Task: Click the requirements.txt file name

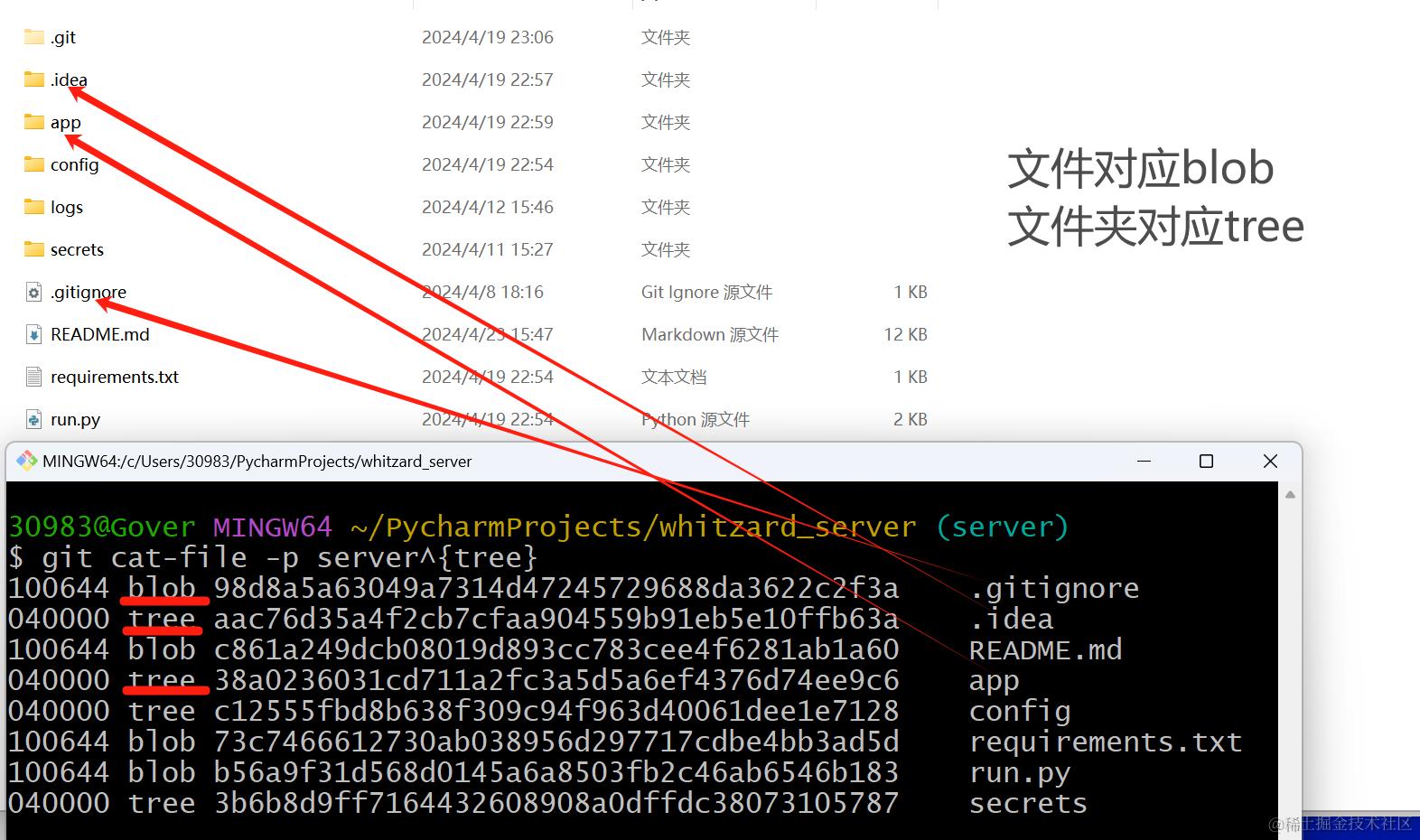Action: coord(115,377)
